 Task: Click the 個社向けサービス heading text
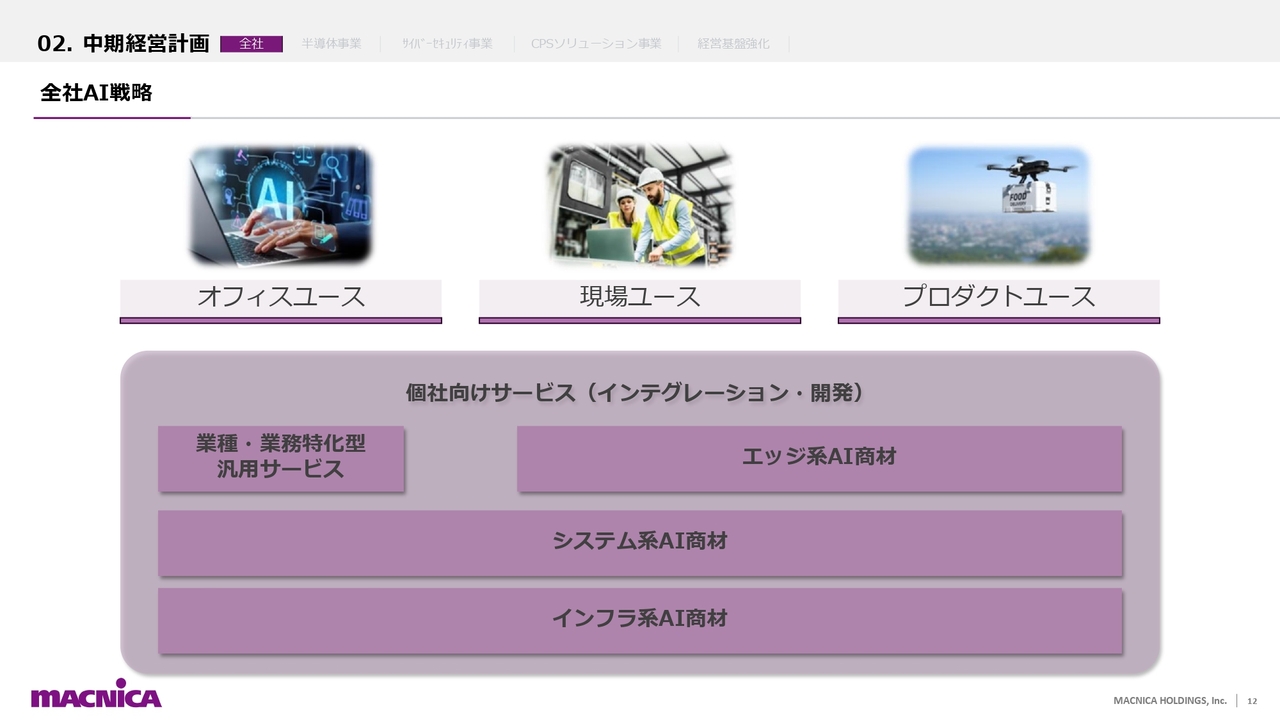[634, 393]
